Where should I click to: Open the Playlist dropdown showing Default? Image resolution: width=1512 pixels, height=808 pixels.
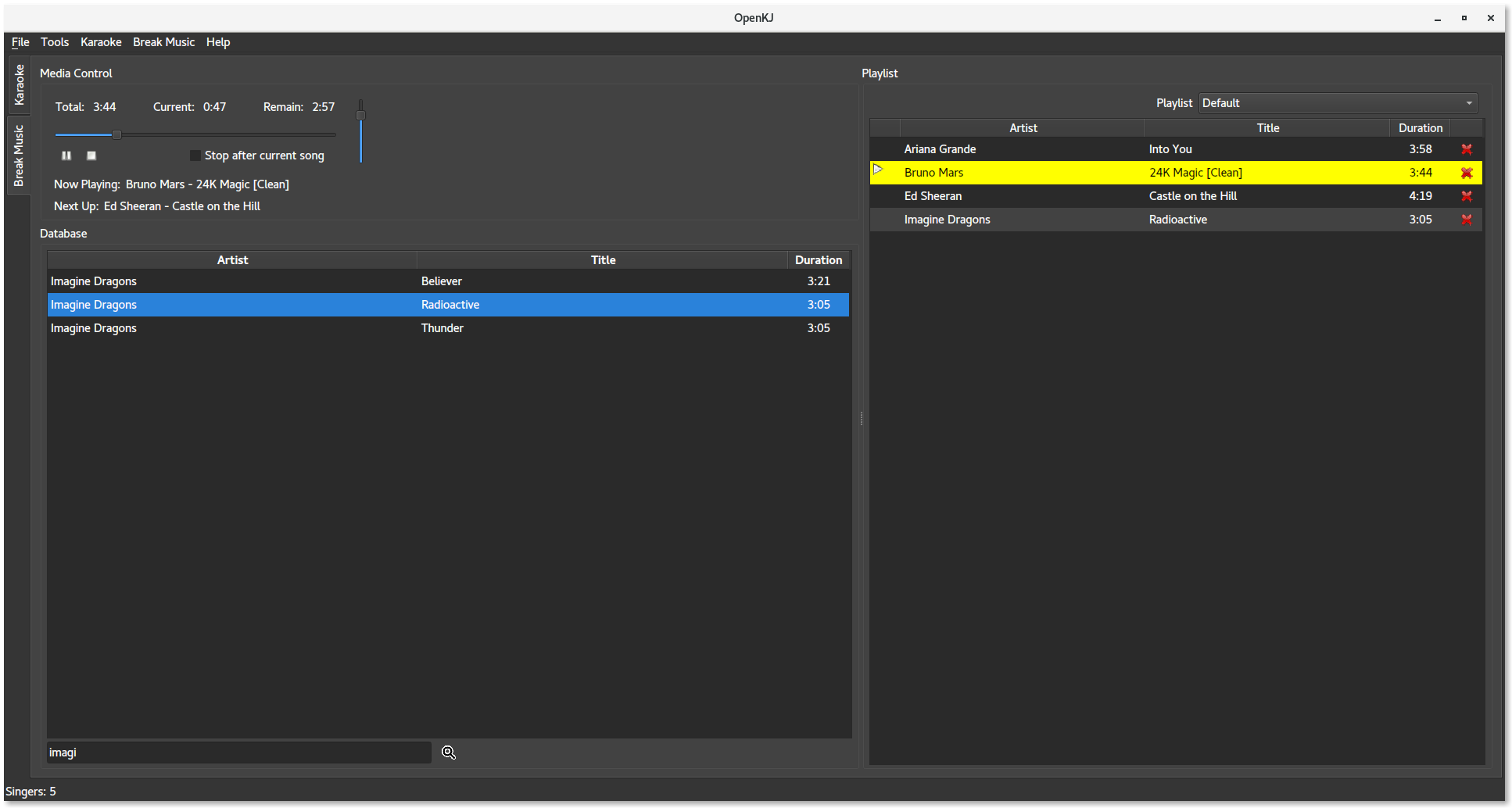click(x=1338, y=103)
